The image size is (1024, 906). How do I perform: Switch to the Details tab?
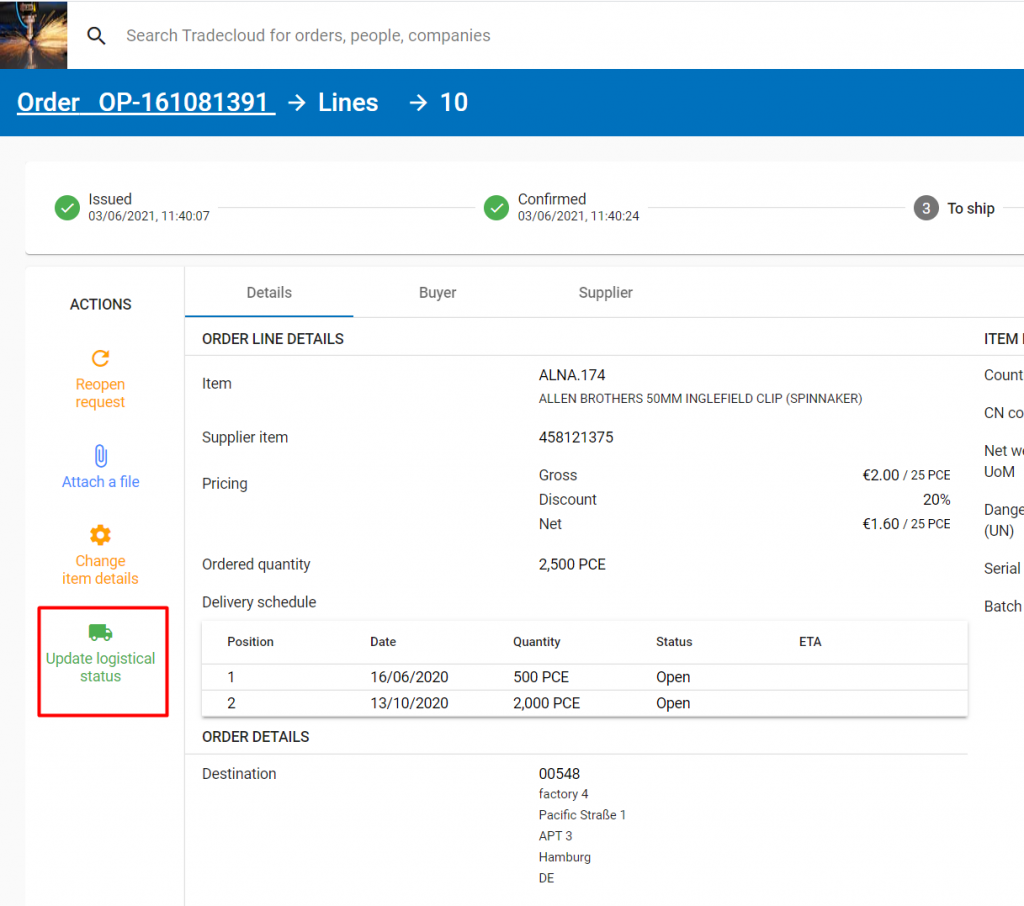pos(269,293)
